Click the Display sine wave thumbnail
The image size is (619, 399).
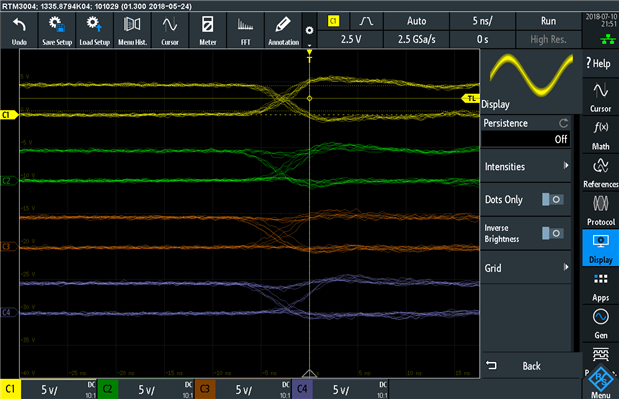click(531, 75)
